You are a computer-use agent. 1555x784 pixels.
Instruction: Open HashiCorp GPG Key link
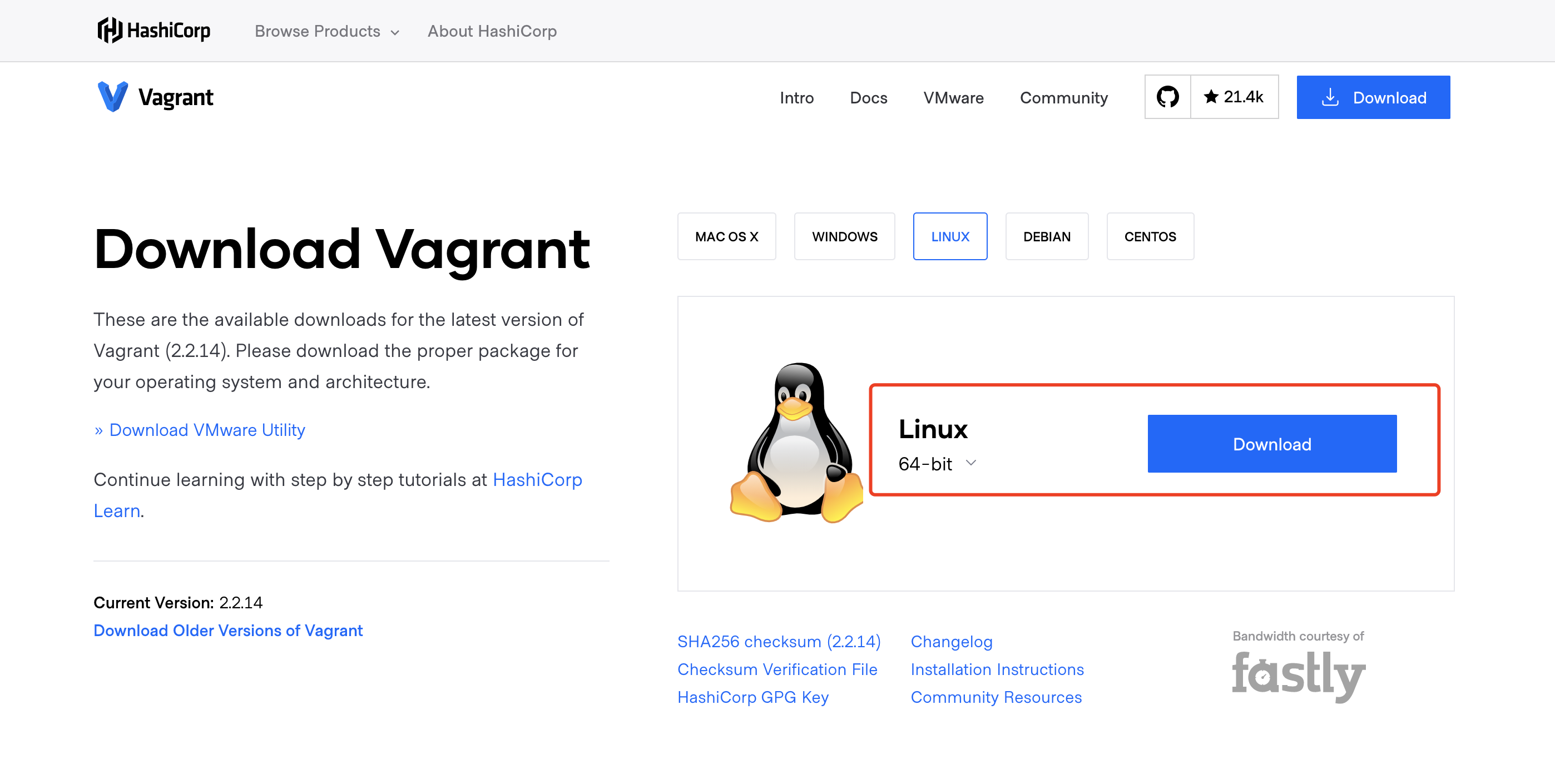(x=752, y=697)
